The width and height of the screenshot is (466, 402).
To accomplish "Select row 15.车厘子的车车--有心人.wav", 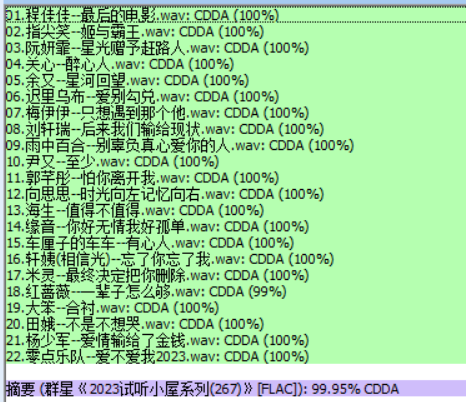I will coord(236,243).
